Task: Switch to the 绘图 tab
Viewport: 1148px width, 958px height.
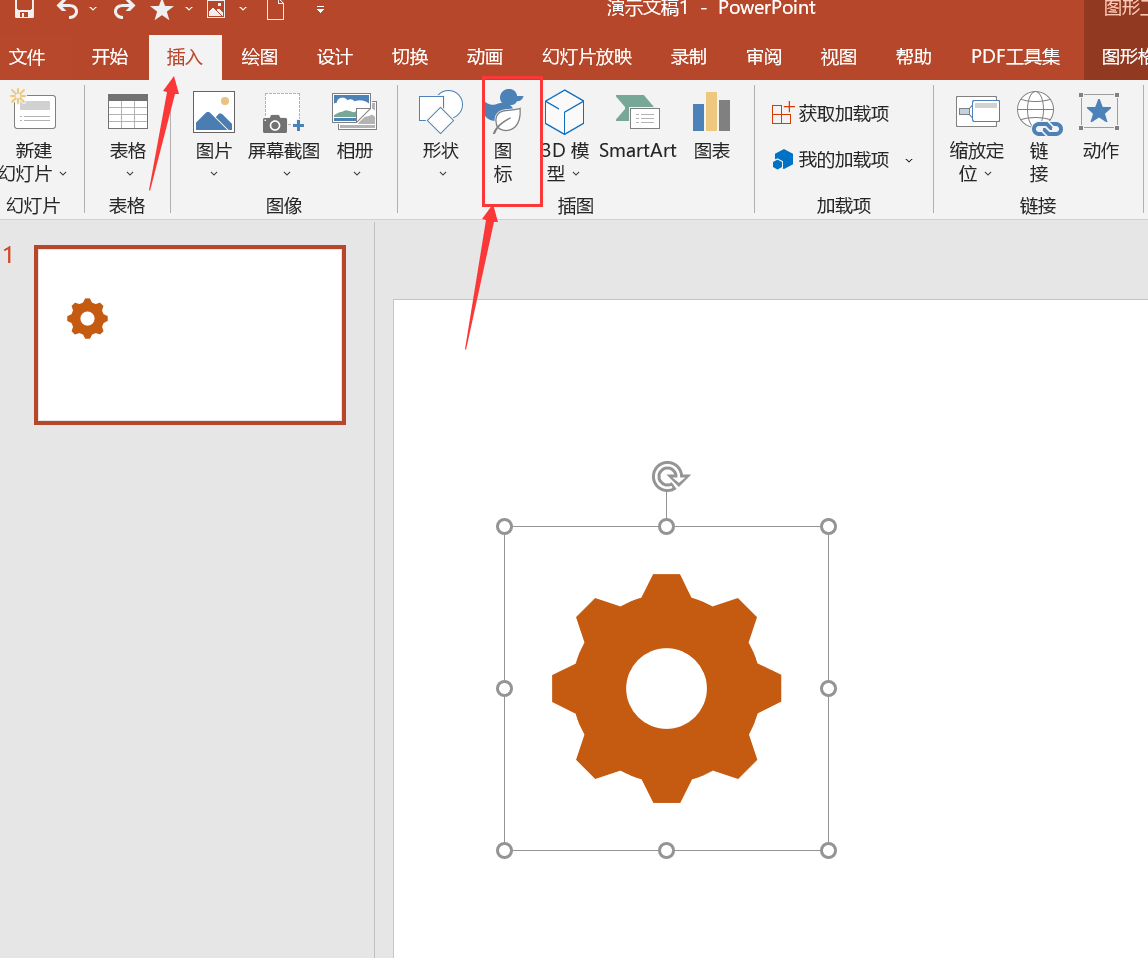Action: pyautogui.click(x=260, y=57)
